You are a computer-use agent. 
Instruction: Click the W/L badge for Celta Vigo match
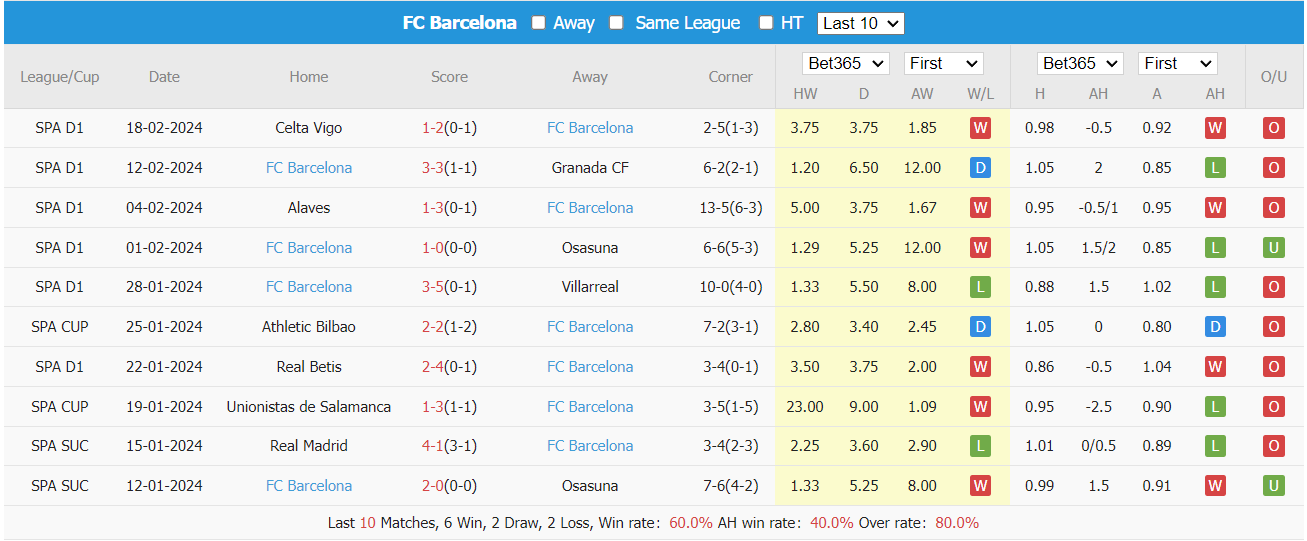[x=980, y=128]
